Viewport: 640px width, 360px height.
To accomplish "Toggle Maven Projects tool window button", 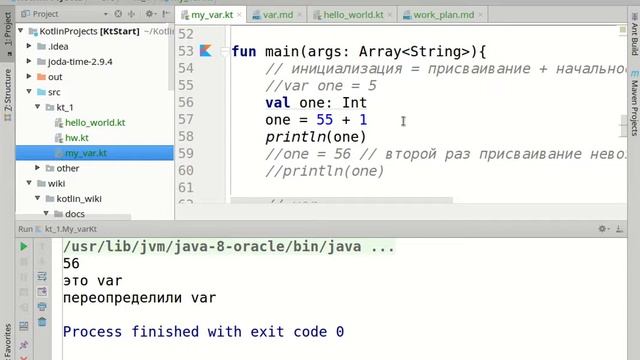I will click(634, 103).
